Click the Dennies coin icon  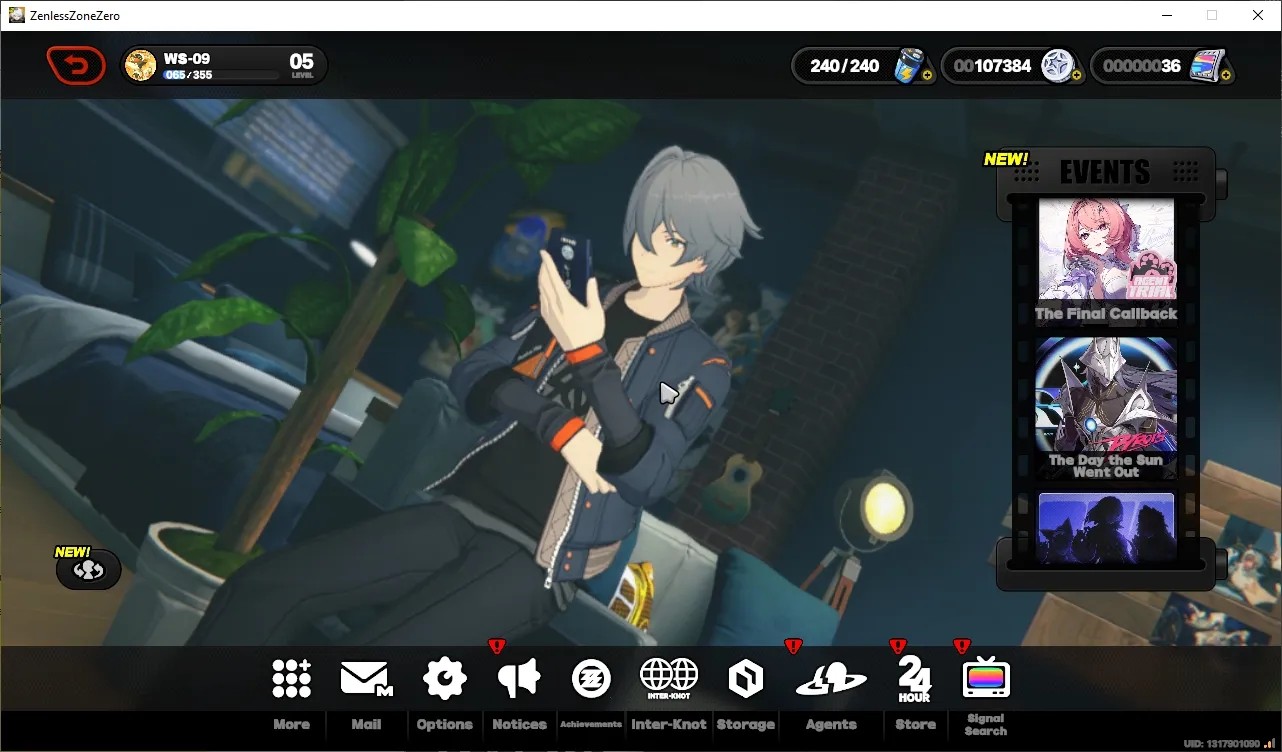tap(1056, 65)
